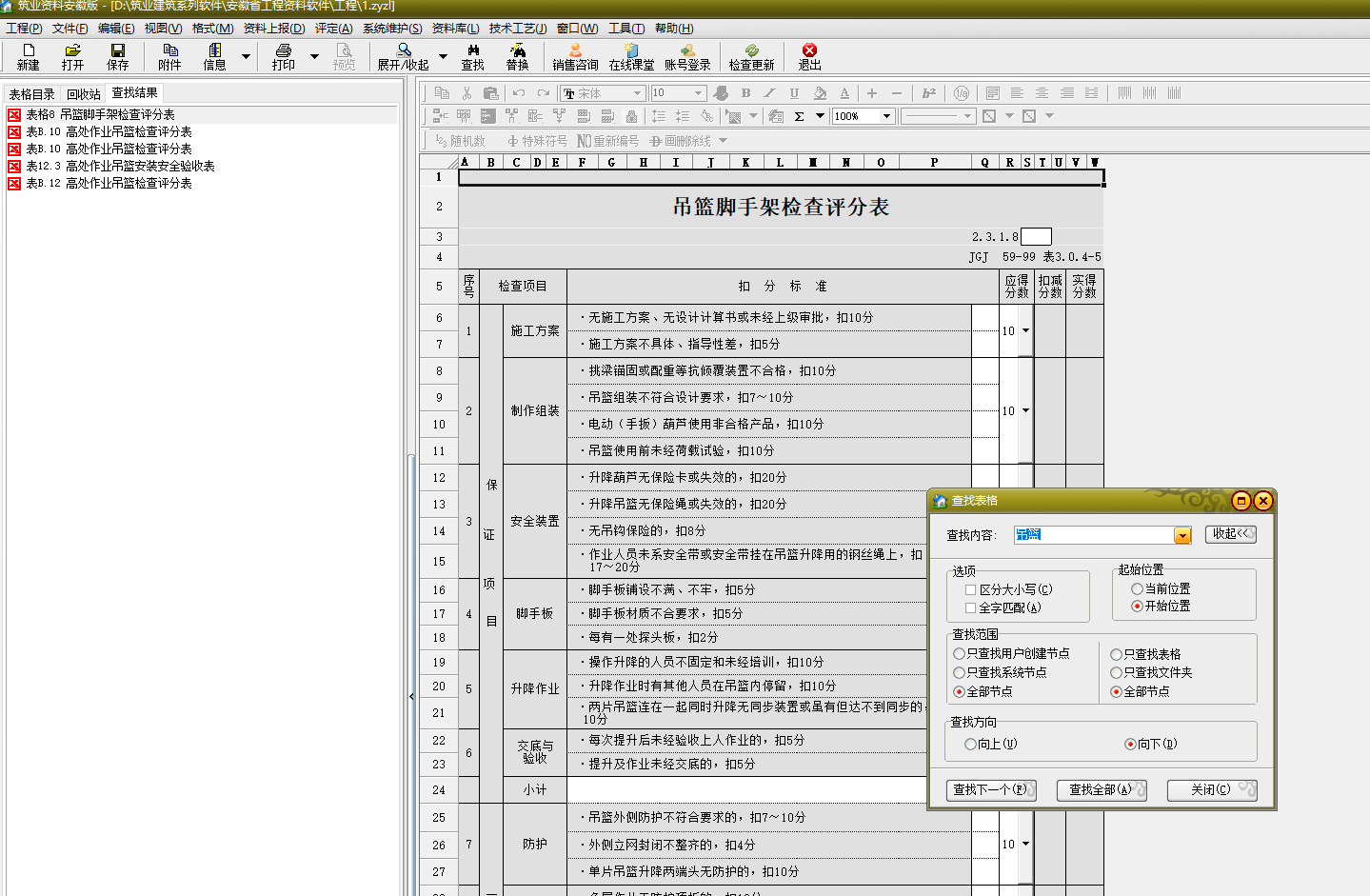Open the 100% zoom dropdown
This screenshot has width=1370, height=896.
(887, 116)
